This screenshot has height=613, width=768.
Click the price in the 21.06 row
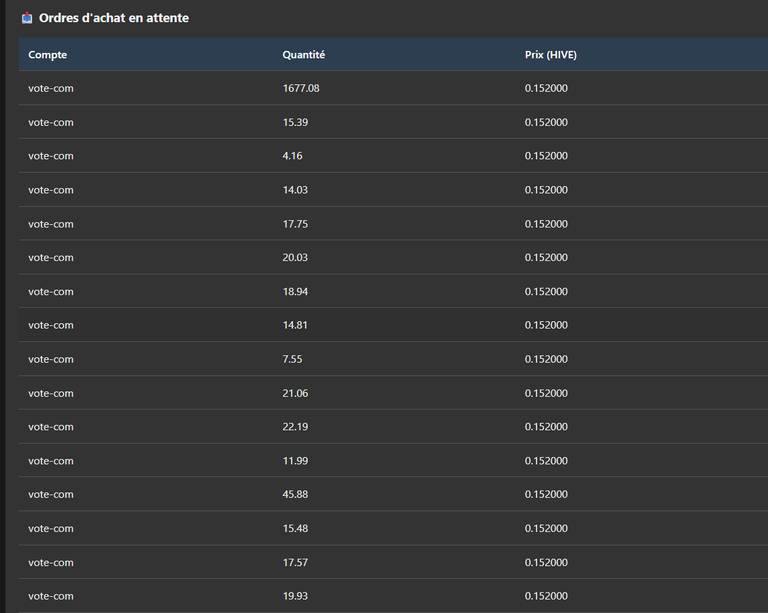pos(546,393)
